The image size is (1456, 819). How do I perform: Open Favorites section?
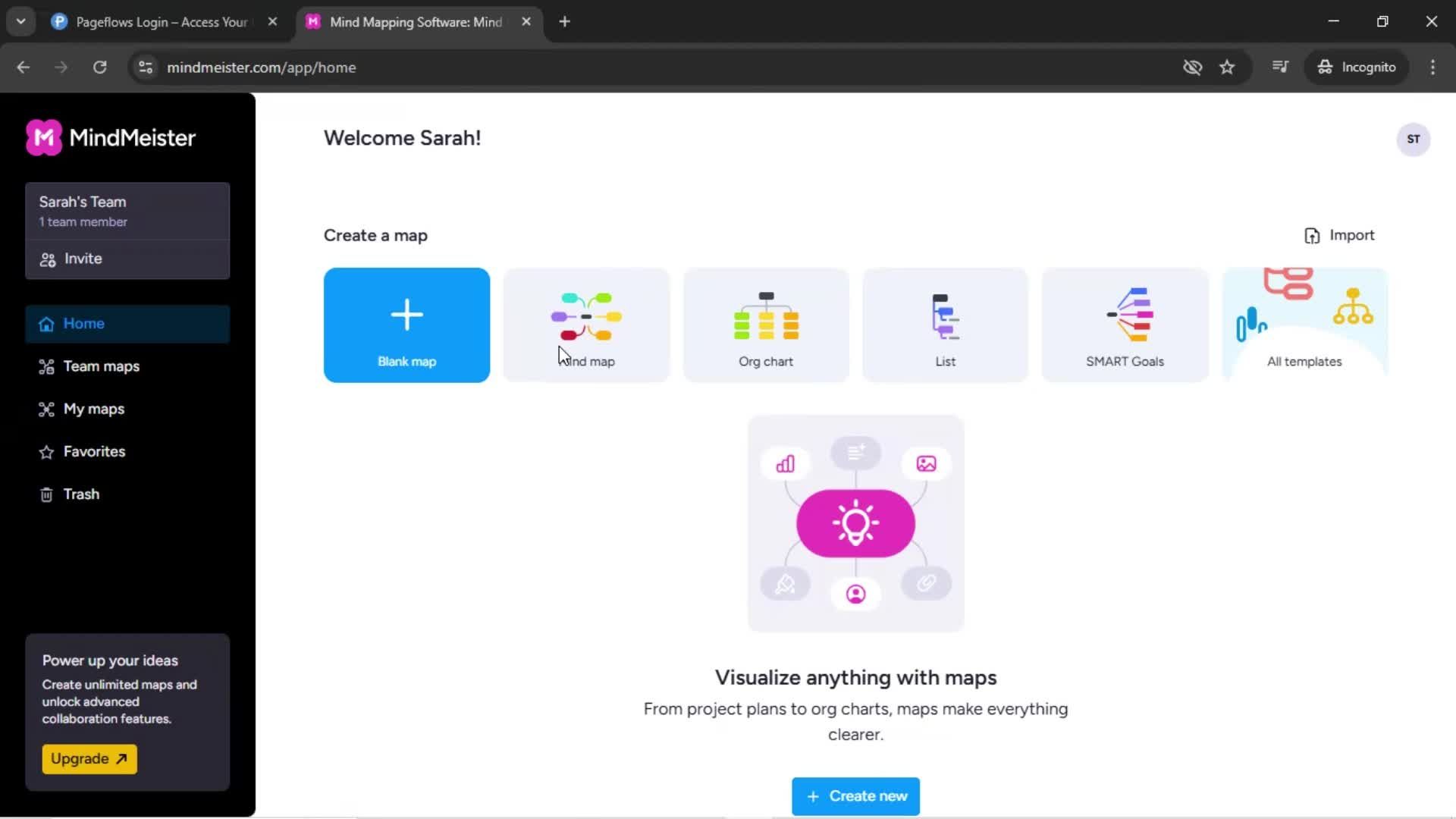(127, 451)
